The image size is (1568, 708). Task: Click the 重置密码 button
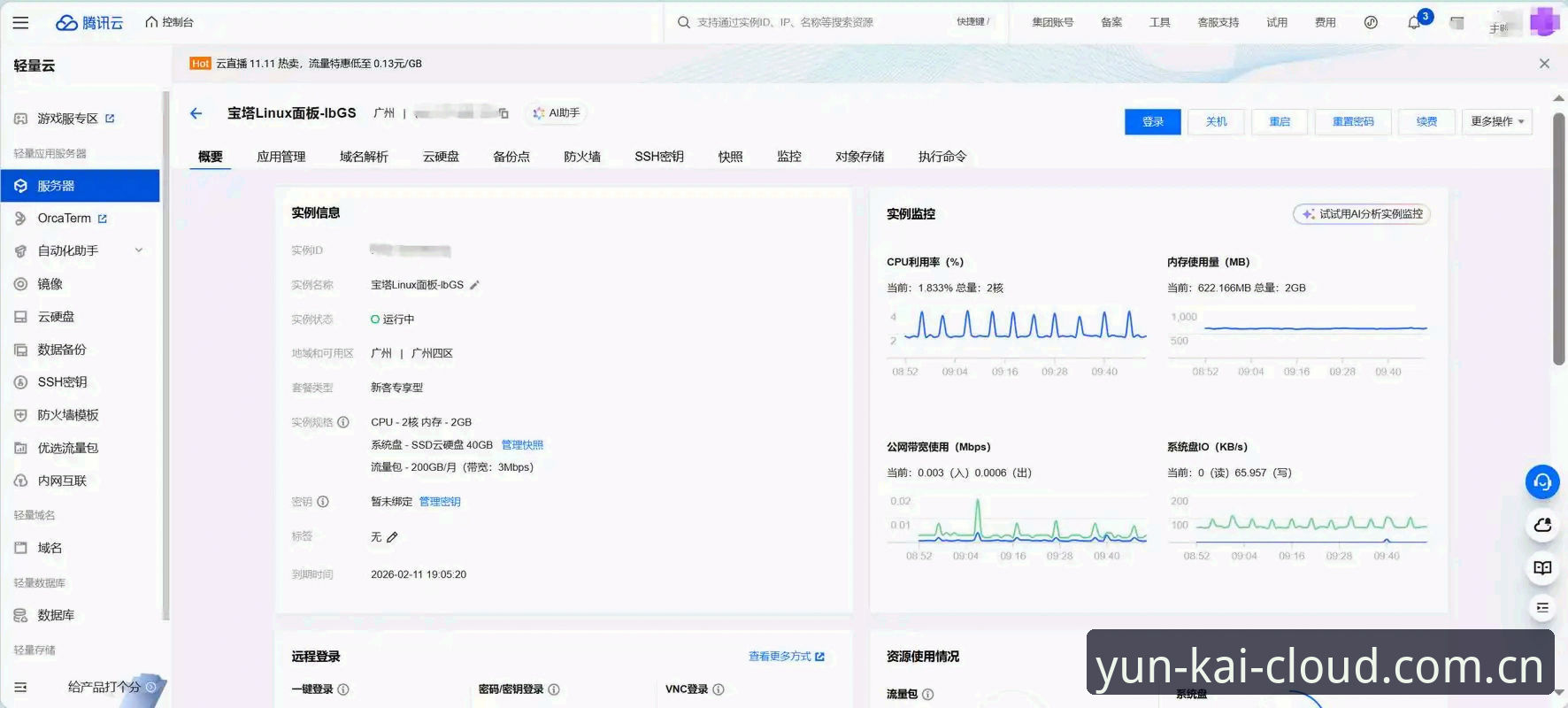(x=1353, y=121)
